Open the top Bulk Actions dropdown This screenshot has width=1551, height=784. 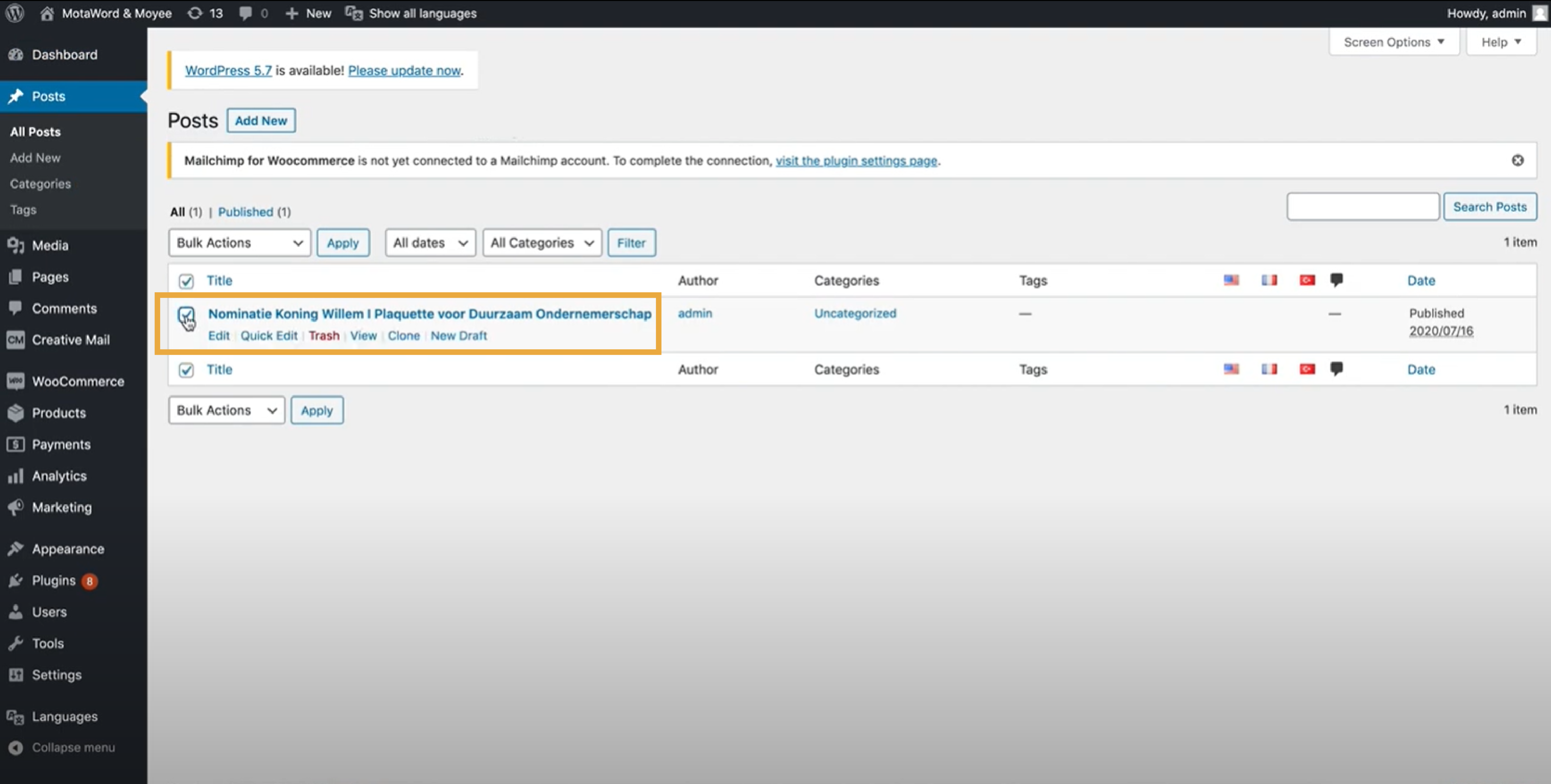click(x=239, y=243)
